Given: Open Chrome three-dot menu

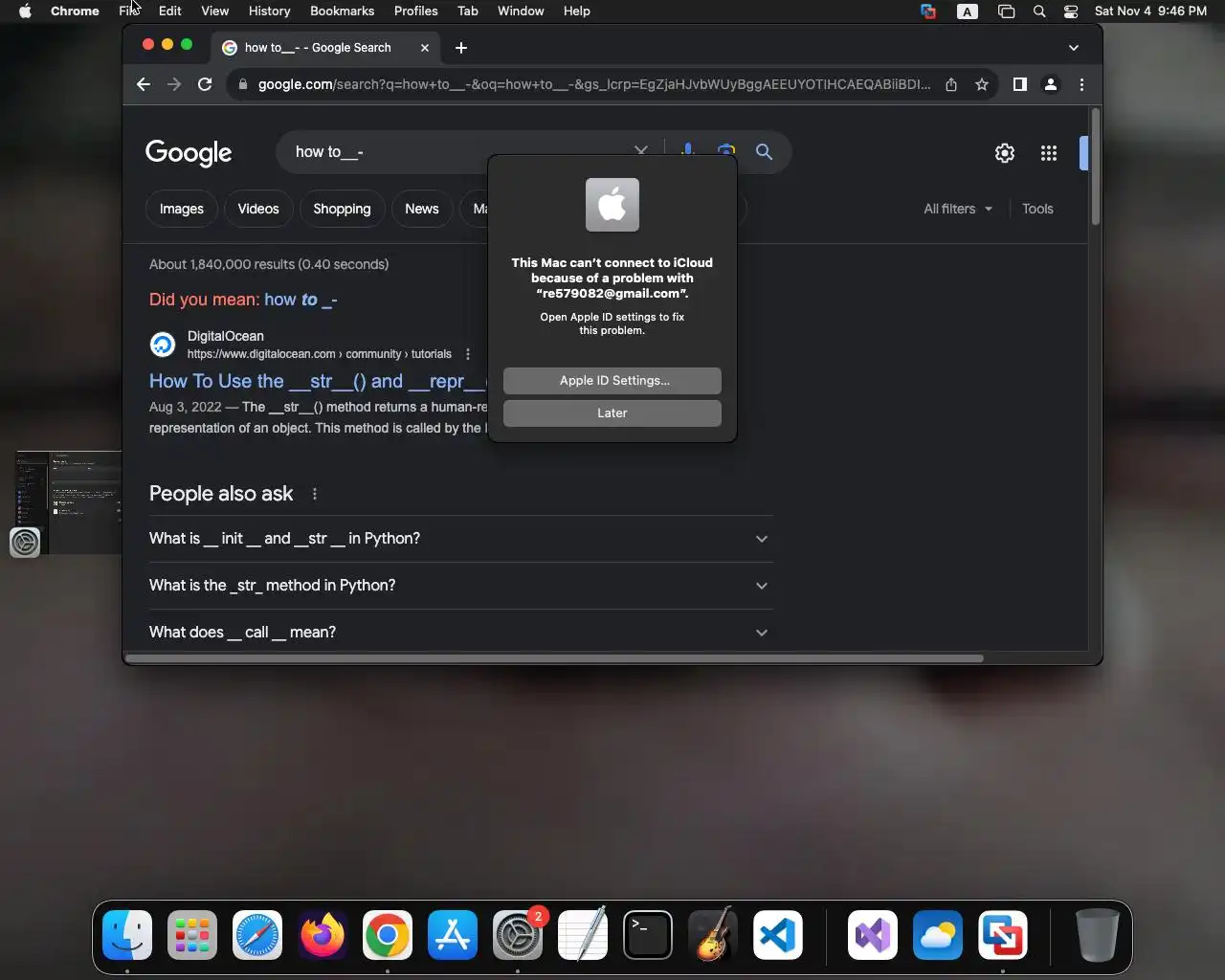Looking at the screenshot, I should click(1081, 84).
